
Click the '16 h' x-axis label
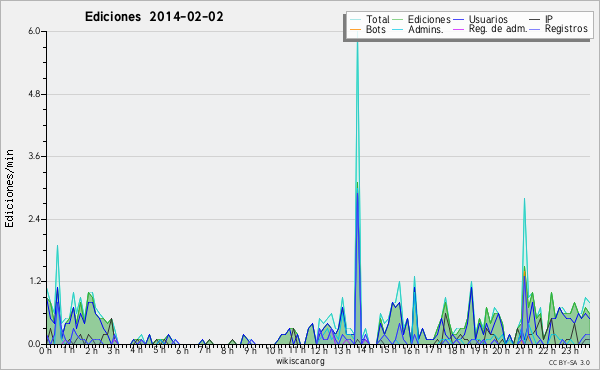point(411,350)
